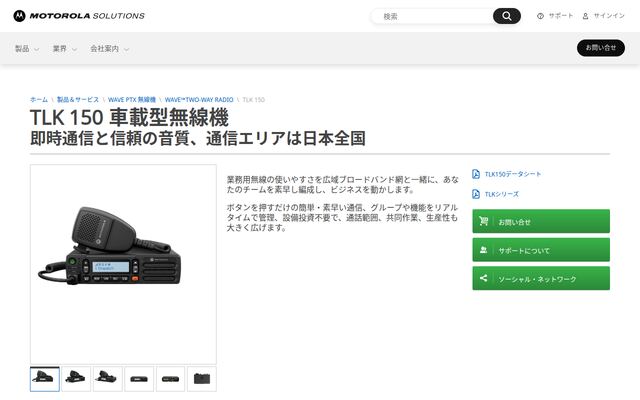Focus the 検索 search field
This screenshot has height=400, width=640.
tap(433, 16)
